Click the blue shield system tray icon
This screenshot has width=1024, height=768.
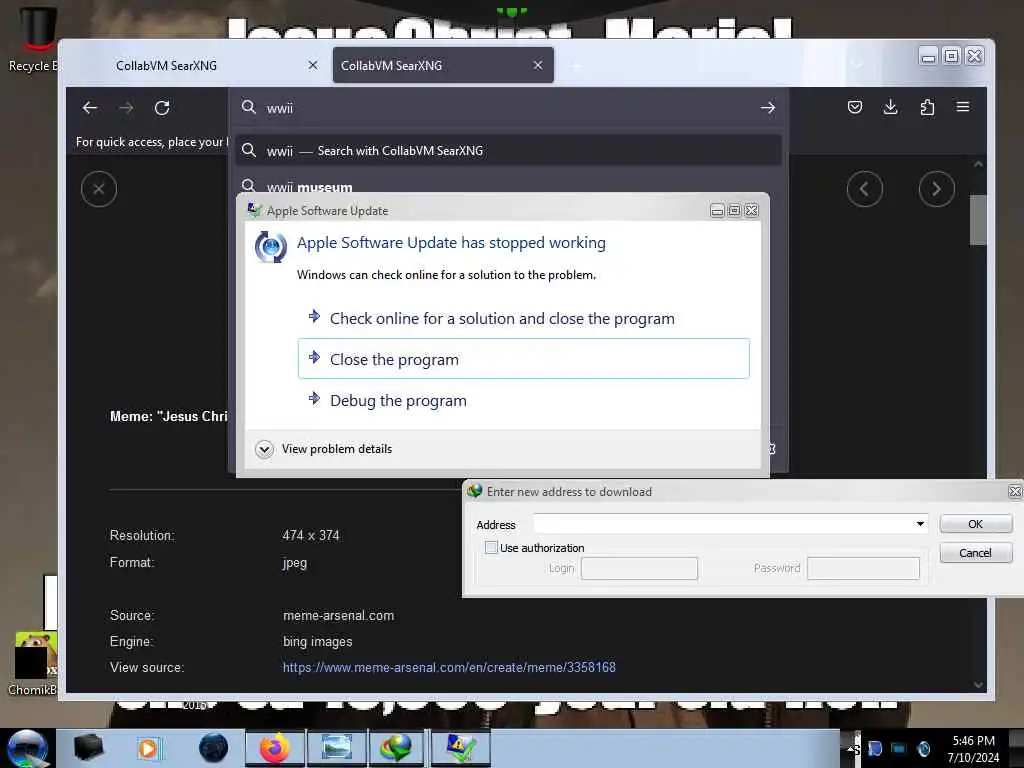pos(875,749)
